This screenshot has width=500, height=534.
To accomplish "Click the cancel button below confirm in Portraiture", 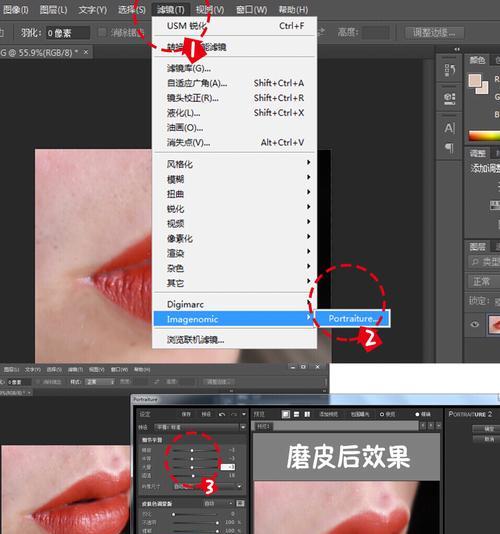I will click(486, 439).
